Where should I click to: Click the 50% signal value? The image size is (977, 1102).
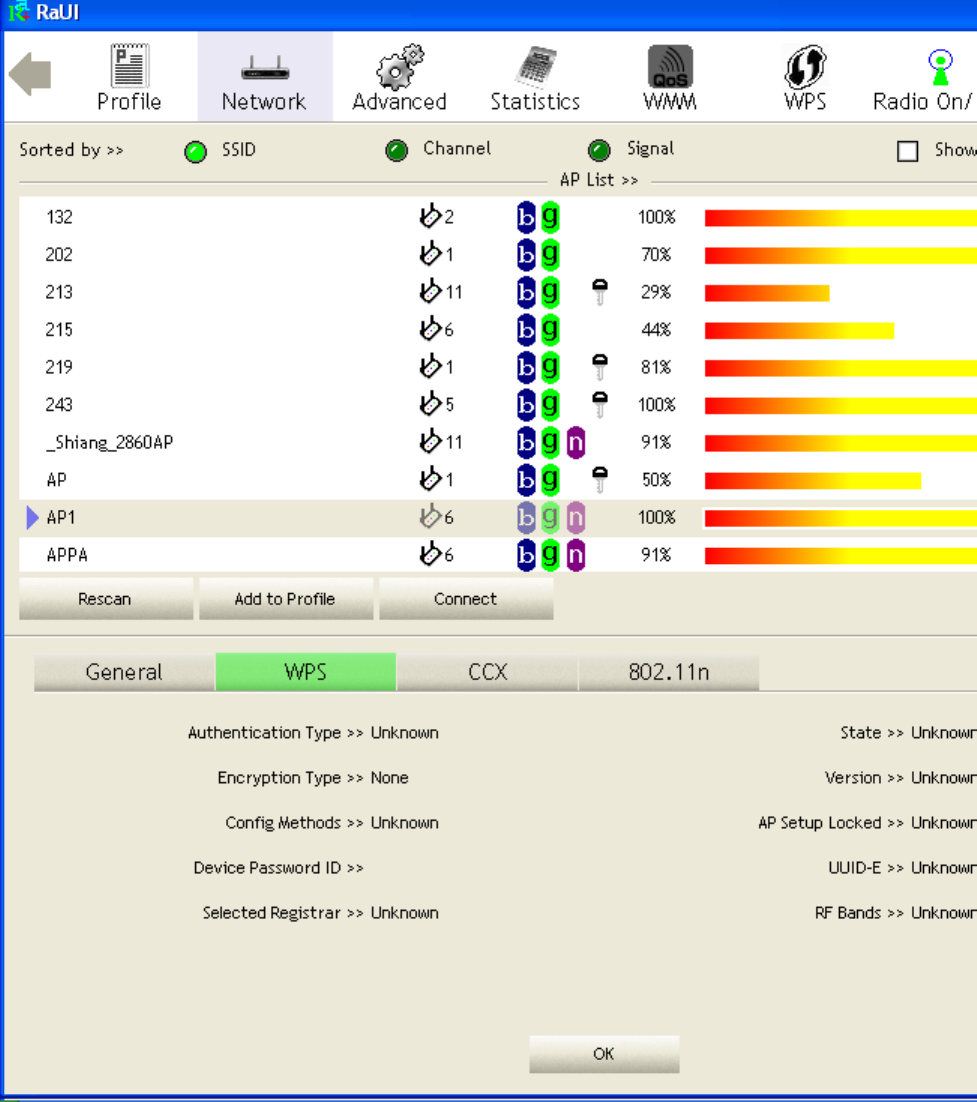point(656,480)
